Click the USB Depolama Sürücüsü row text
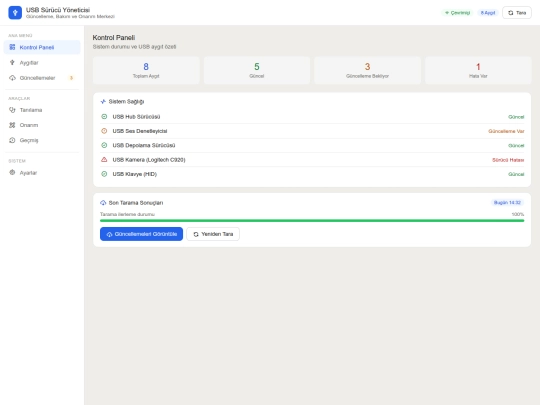Viewport: 540px width, 405px height. pyautogui.click(x=144, y=145)
